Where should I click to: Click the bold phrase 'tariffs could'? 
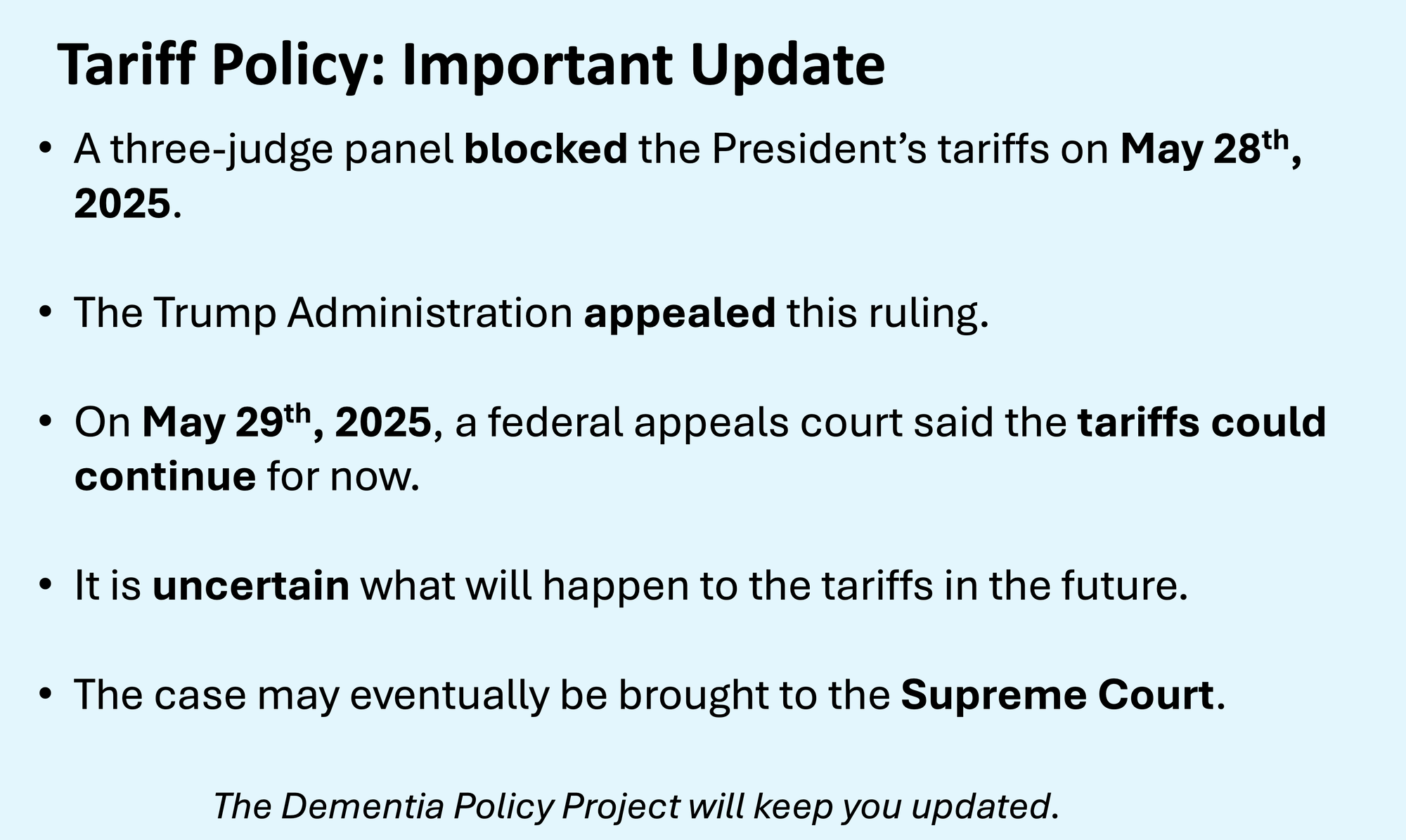(1202, 422)
